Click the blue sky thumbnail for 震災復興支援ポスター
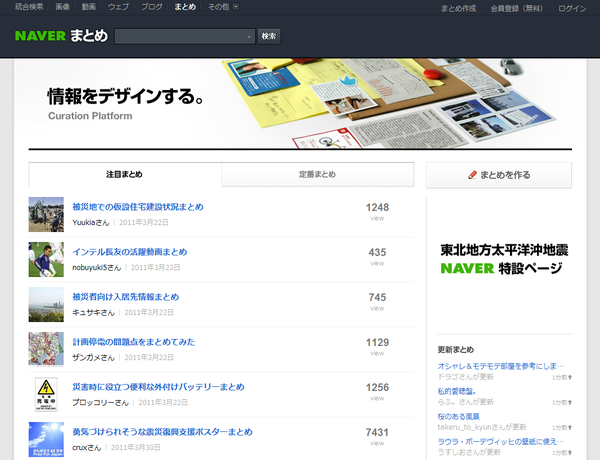Viewport: 600px width, 460px height. pos(46,439)
